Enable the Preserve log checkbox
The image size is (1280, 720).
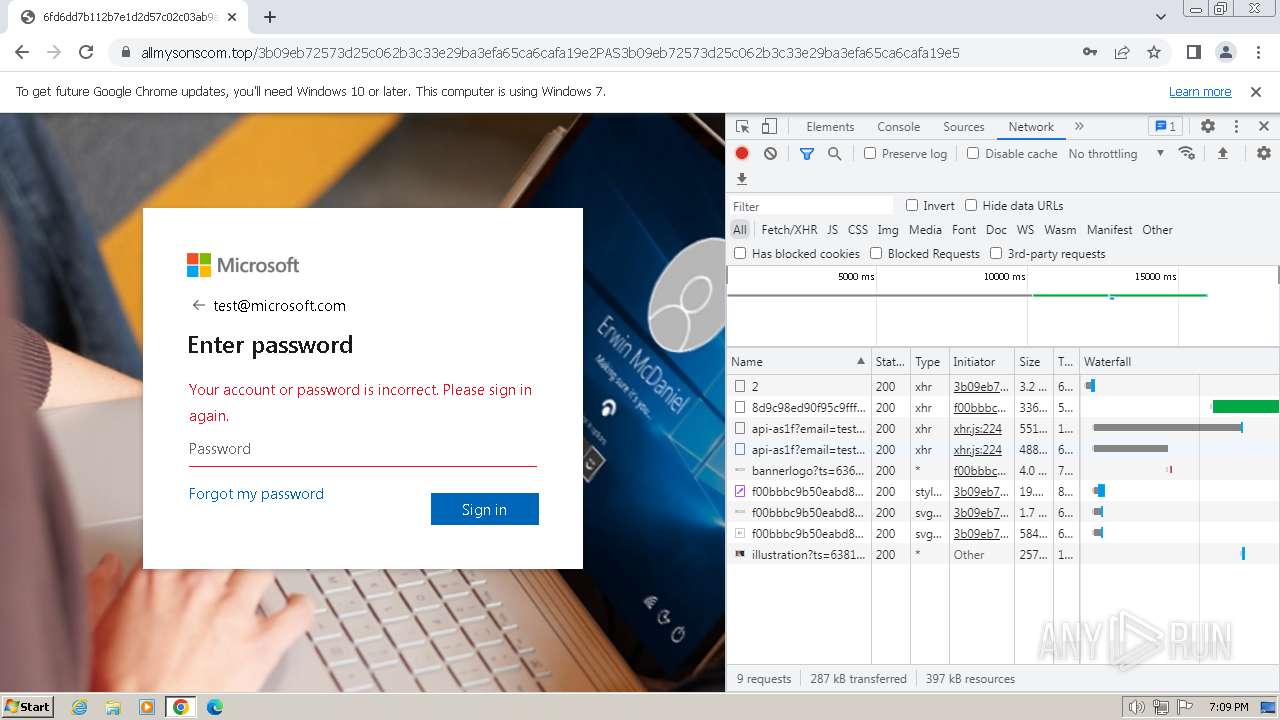870,153
